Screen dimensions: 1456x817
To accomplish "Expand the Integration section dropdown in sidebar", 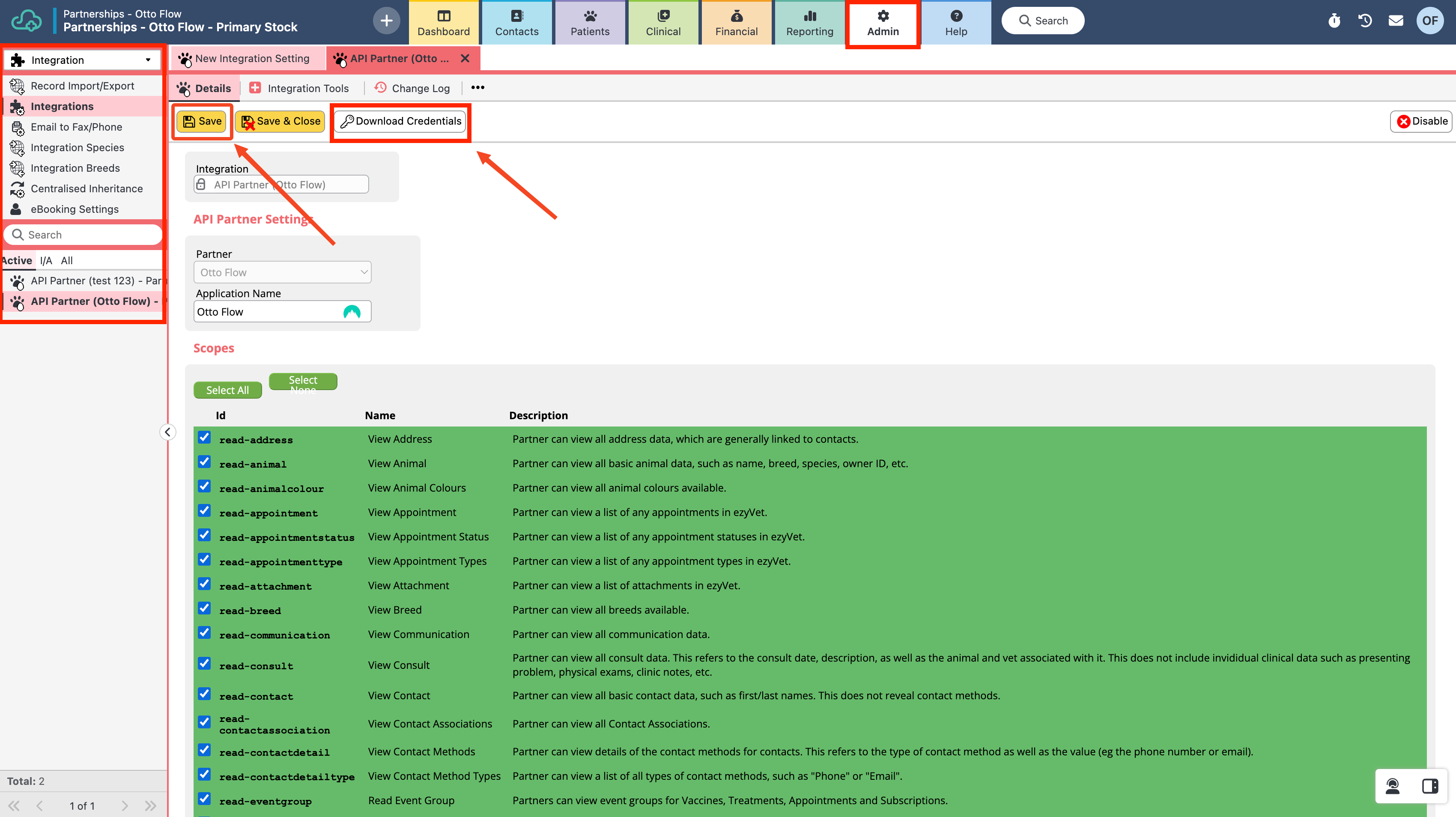I will point(83,60).
